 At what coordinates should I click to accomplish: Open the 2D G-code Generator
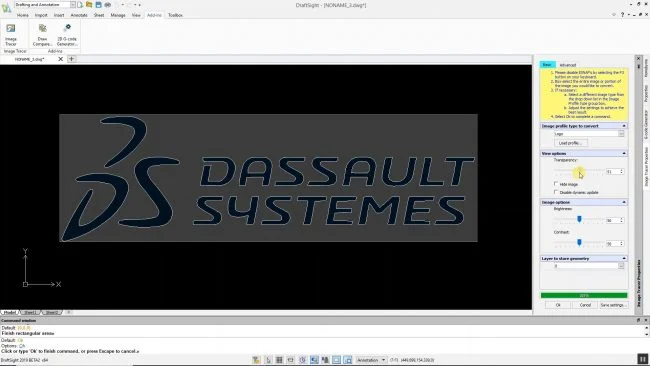(x=67, y=35)
